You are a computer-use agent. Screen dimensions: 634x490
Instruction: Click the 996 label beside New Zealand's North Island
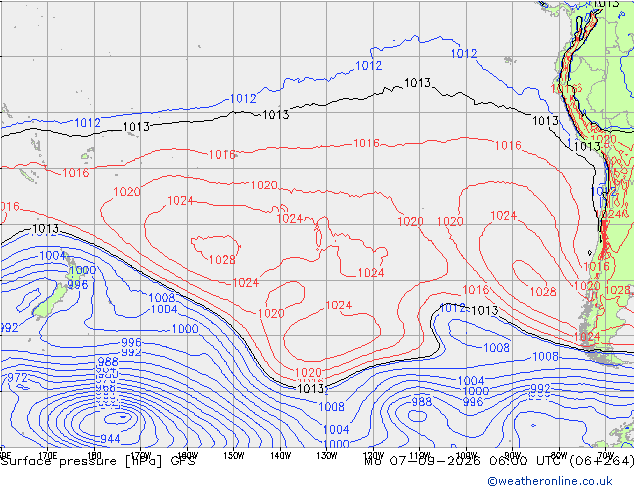pyautogui.click(x=78, y=285)
